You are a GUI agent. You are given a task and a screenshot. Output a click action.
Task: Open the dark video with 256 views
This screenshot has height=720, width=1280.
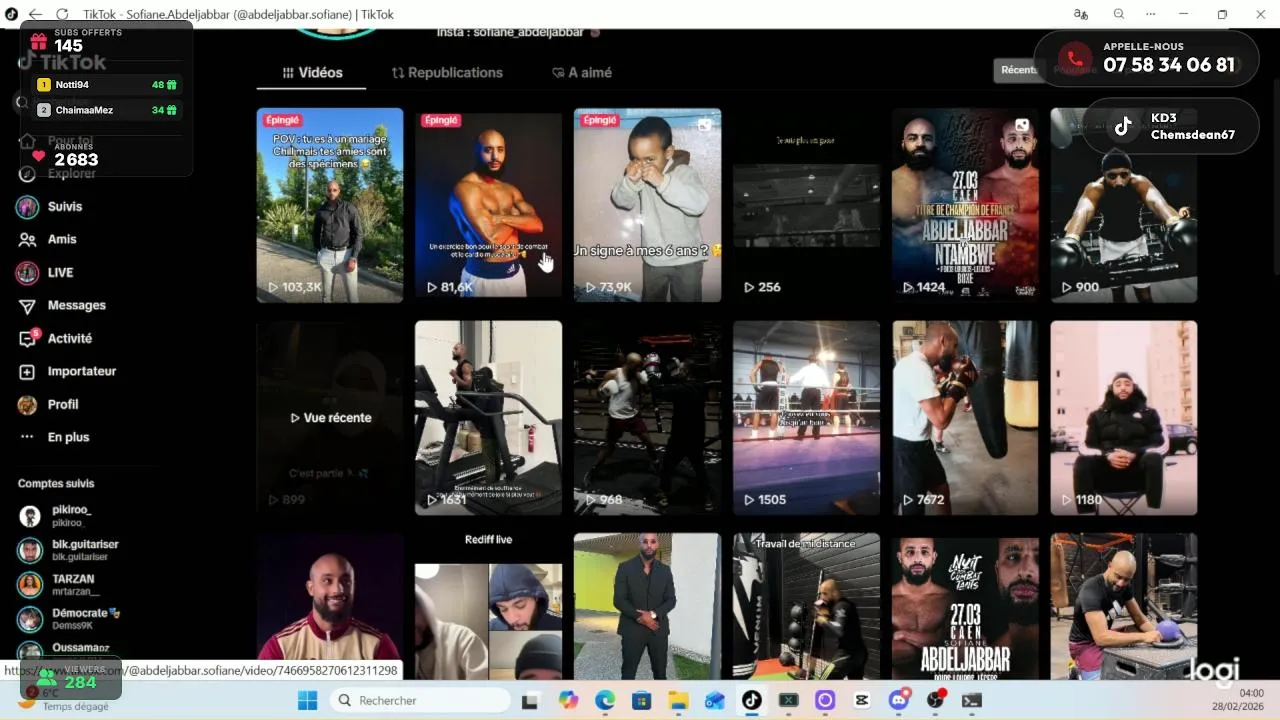pyautogui.click(x=806, y=205)
